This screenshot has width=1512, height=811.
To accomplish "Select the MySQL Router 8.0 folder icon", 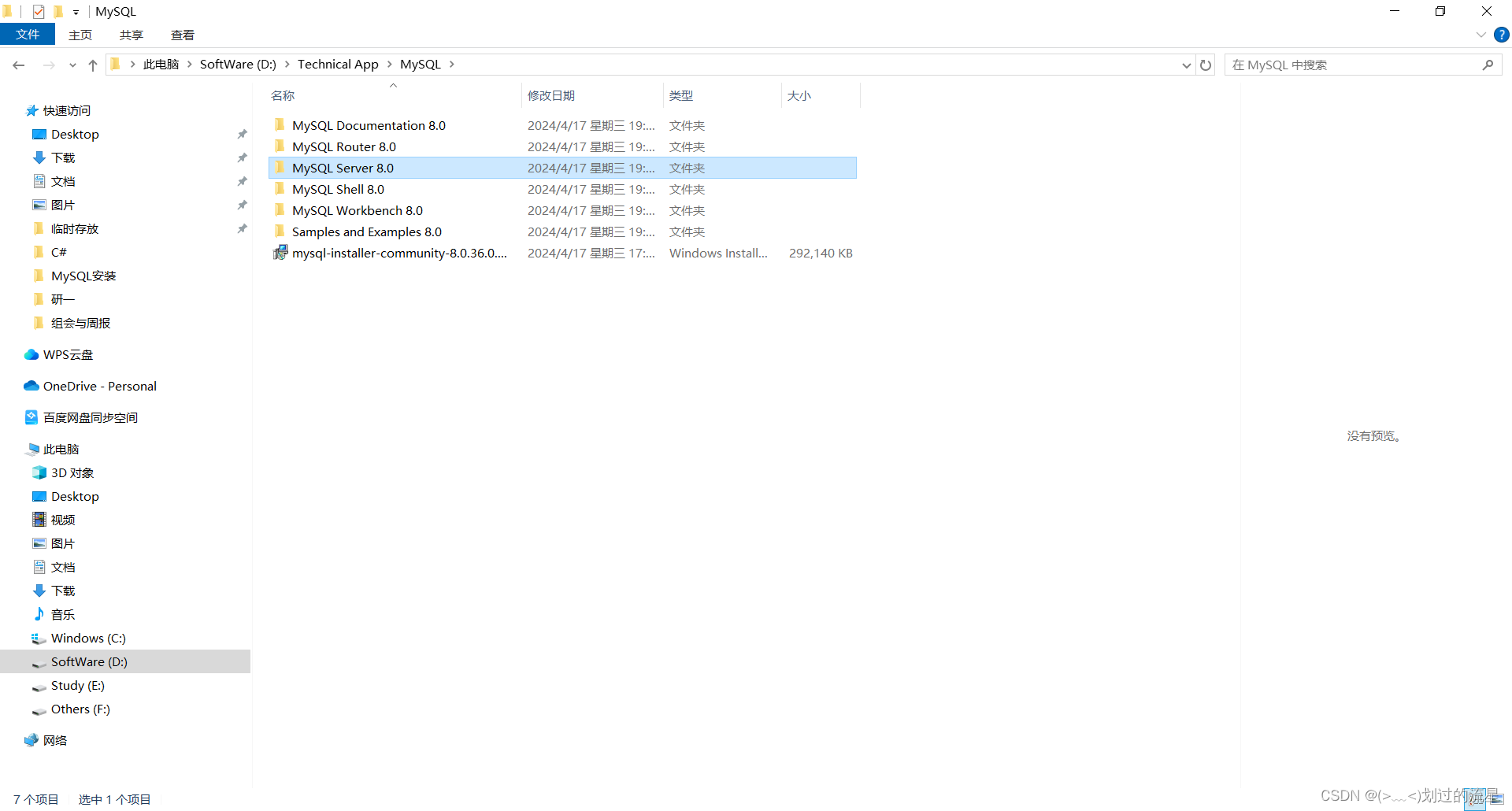I will click(x=280, y=146).
